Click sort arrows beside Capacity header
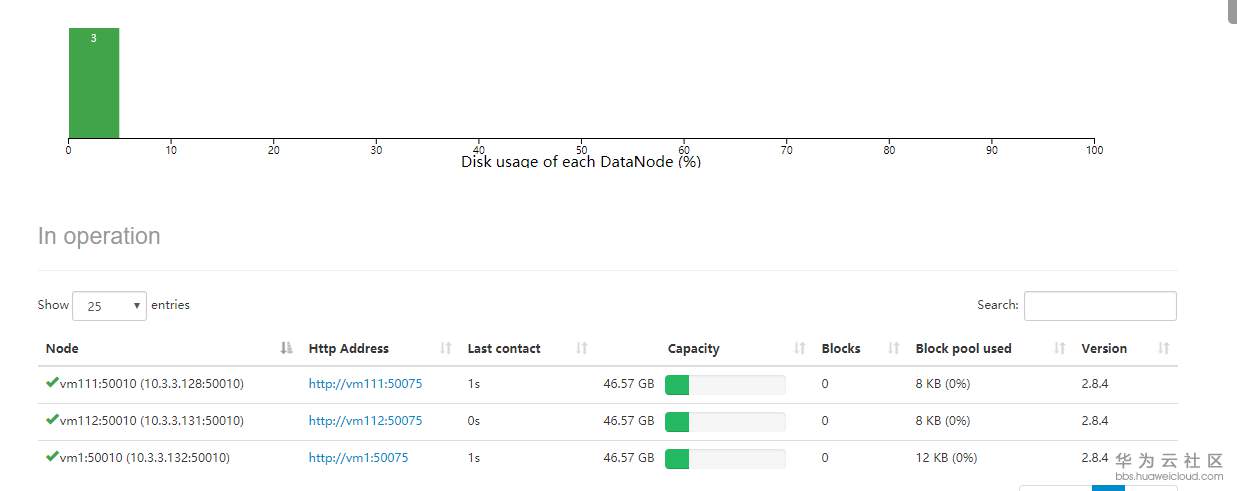1237x491 pixels. click(x=800, y=348)
